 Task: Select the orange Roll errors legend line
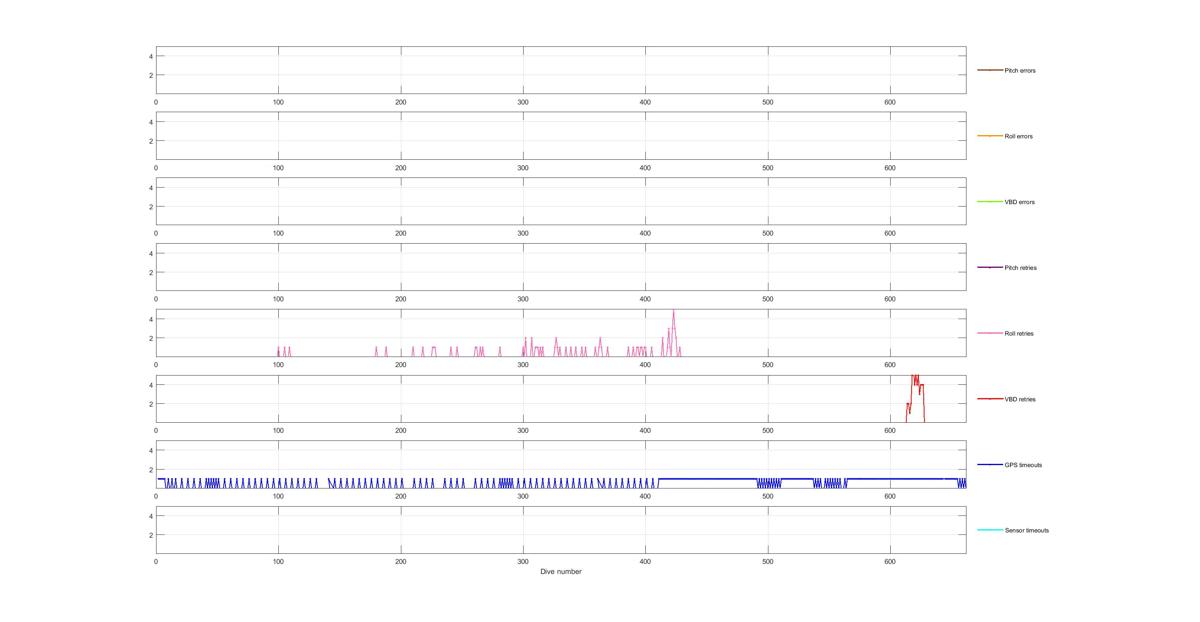(x=990, y=136)
